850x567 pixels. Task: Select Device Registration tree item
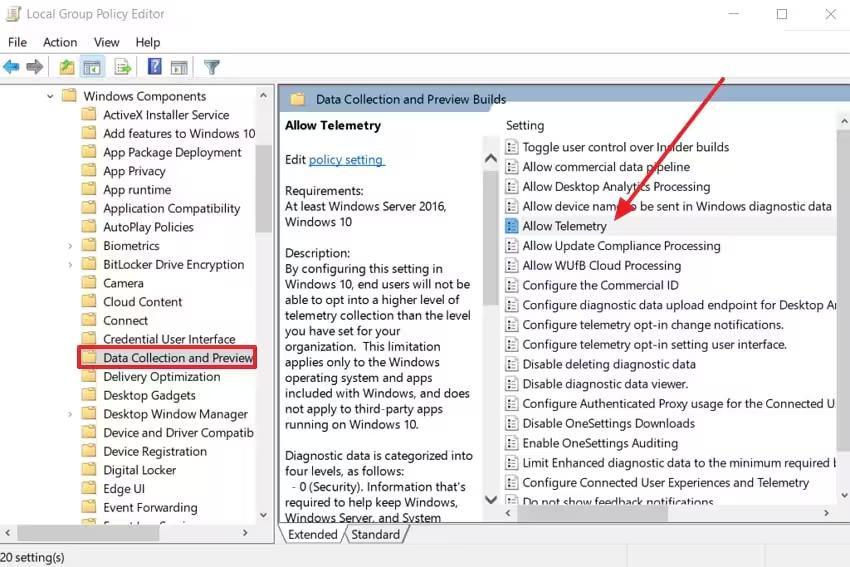[155, 452]
